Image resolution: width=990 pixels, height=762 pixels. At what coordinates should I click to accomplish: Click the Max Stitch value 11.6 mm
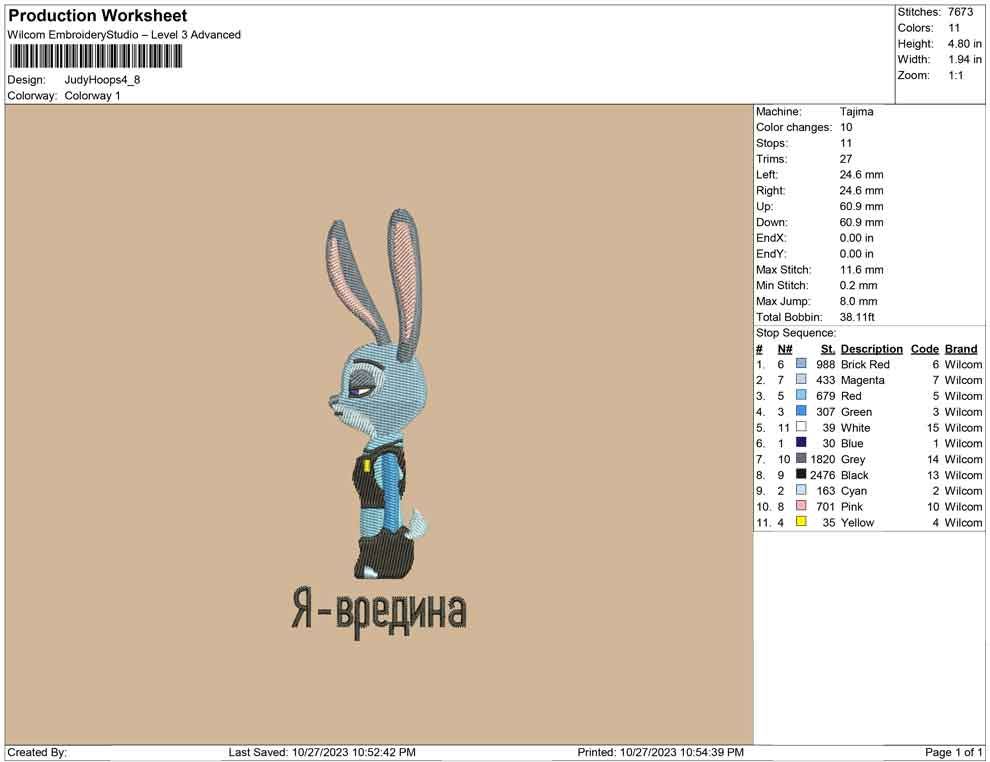(x=861, y=270)
